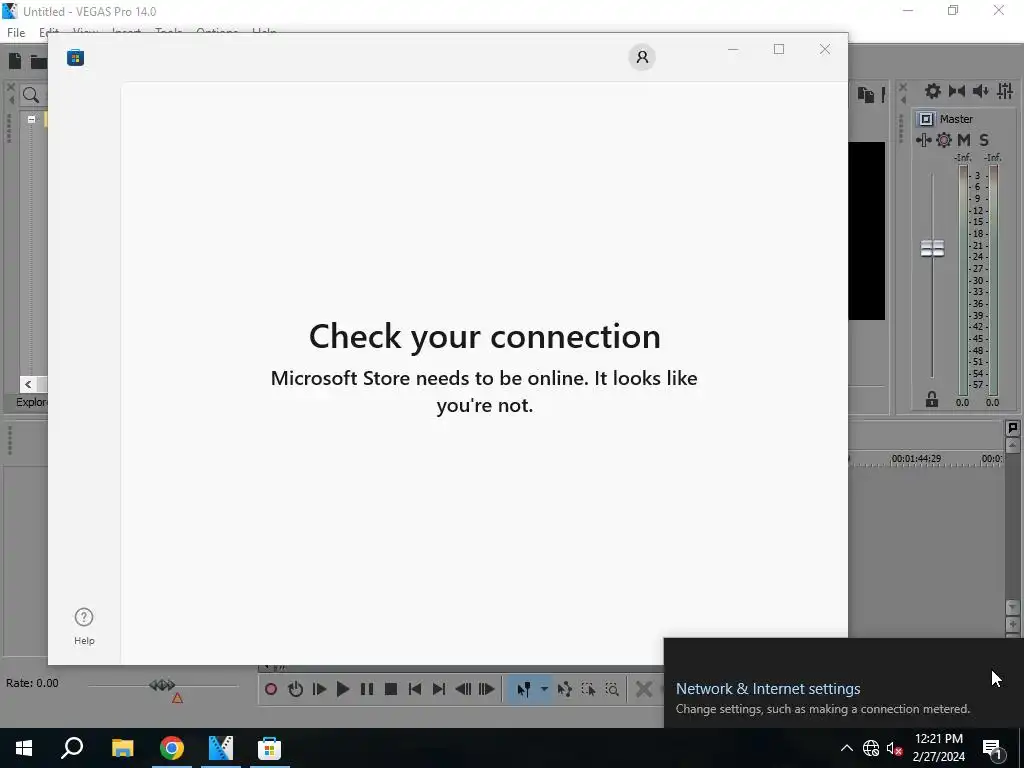
Task: Open the Windows Start menu
Action: coord(24,748)
